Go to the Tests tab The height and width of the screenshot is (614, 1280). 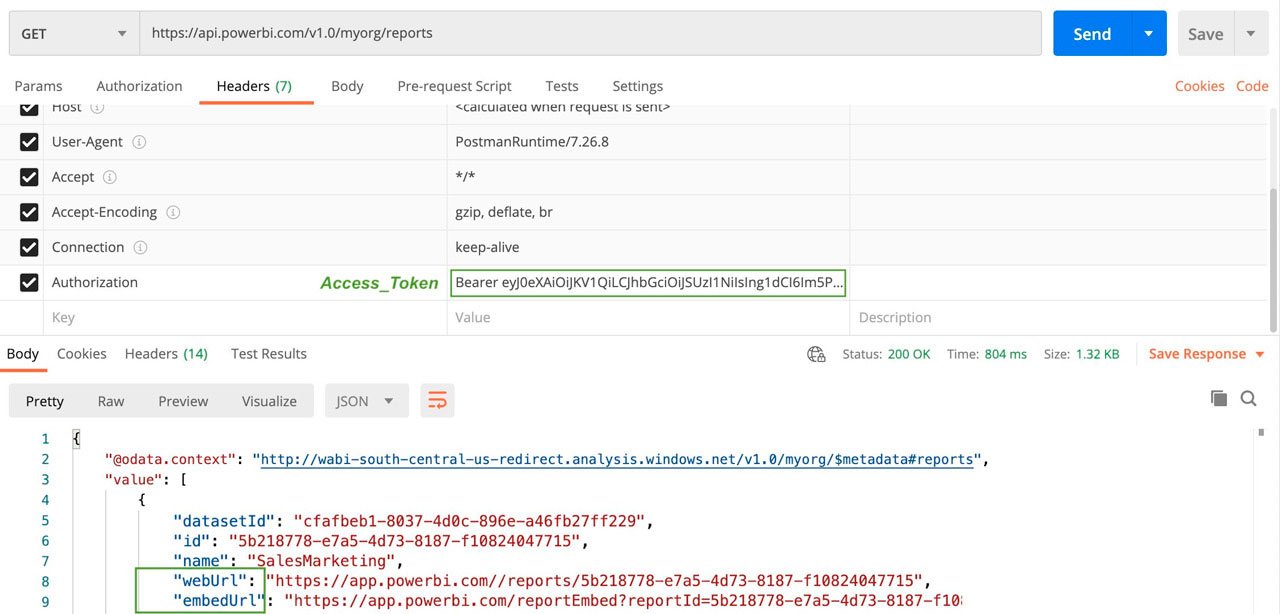pyautogui.click(x=562, y=86)
